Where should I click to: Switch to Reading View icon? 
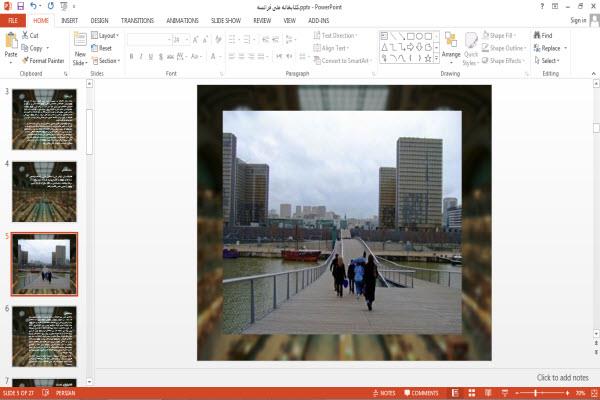(488, 393)
